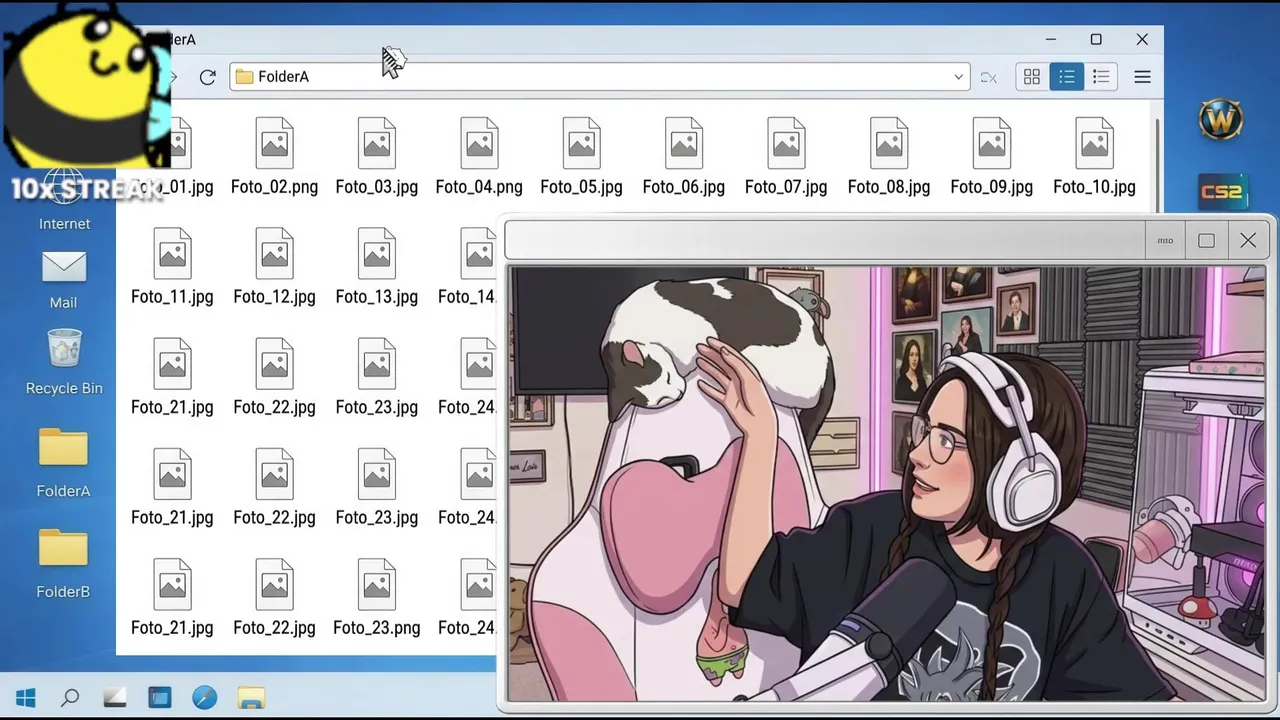Launch the World of Warcraft desktop icon

click(x=1221, y=121)
